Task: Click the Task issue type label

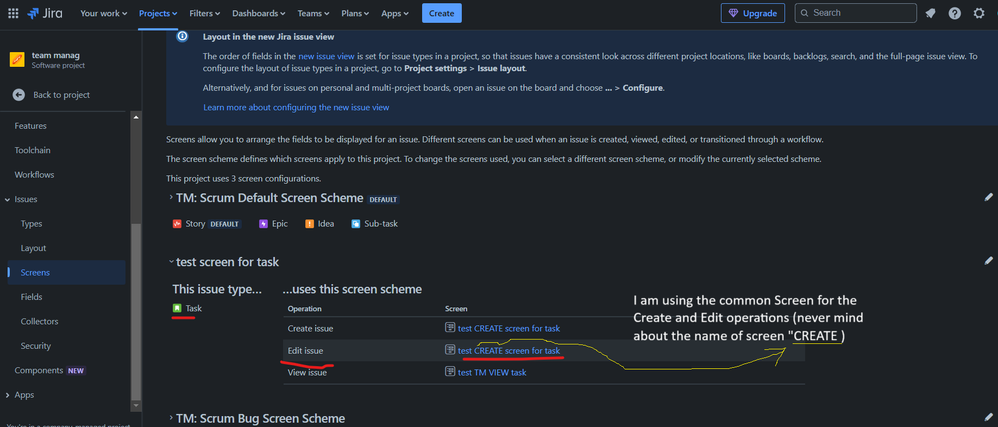Action: (x=193, y=308)
